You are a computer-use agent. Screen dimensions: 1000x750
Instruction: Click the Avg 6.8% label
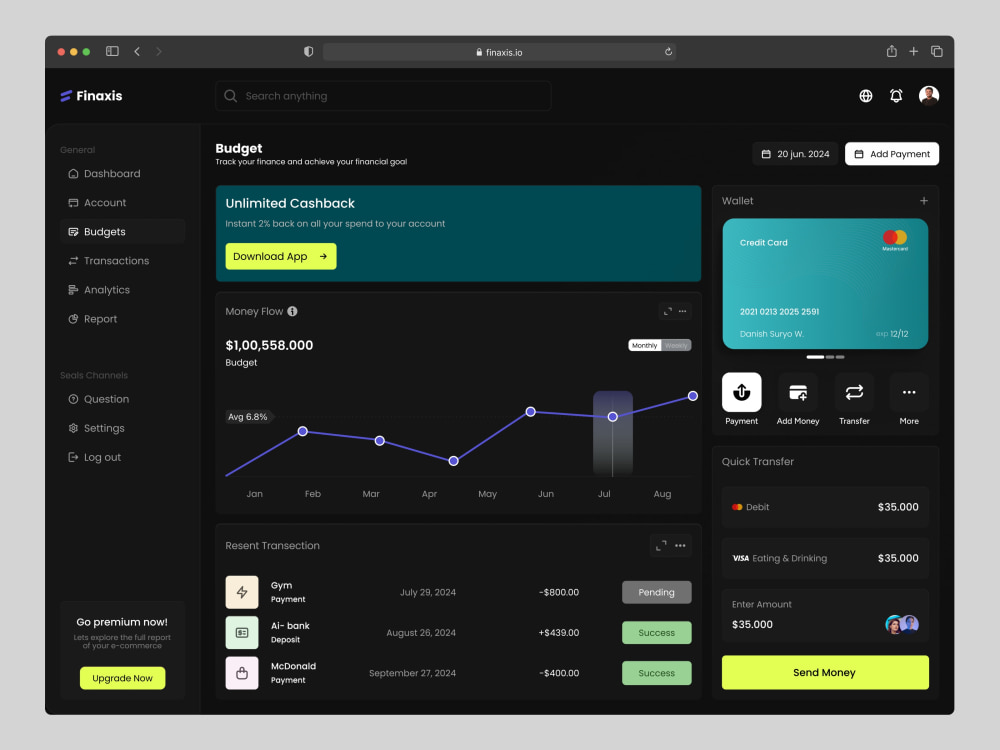click(x=248, y=416)
